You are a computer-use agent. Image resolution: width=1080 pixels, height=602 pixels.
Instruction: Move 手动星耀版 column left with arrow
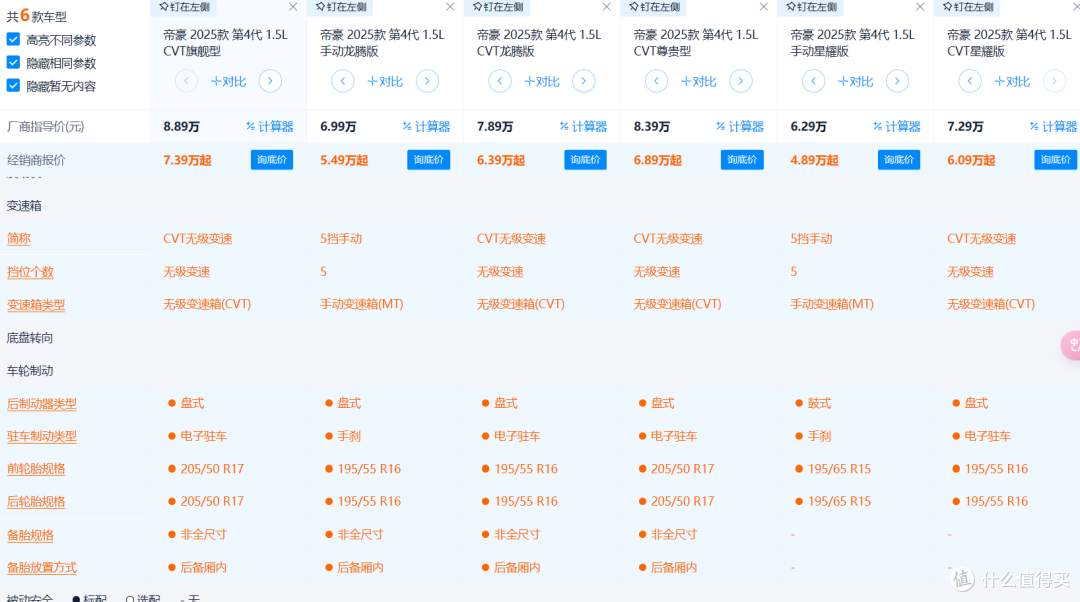pyautogui.click(x=813, y=81)
